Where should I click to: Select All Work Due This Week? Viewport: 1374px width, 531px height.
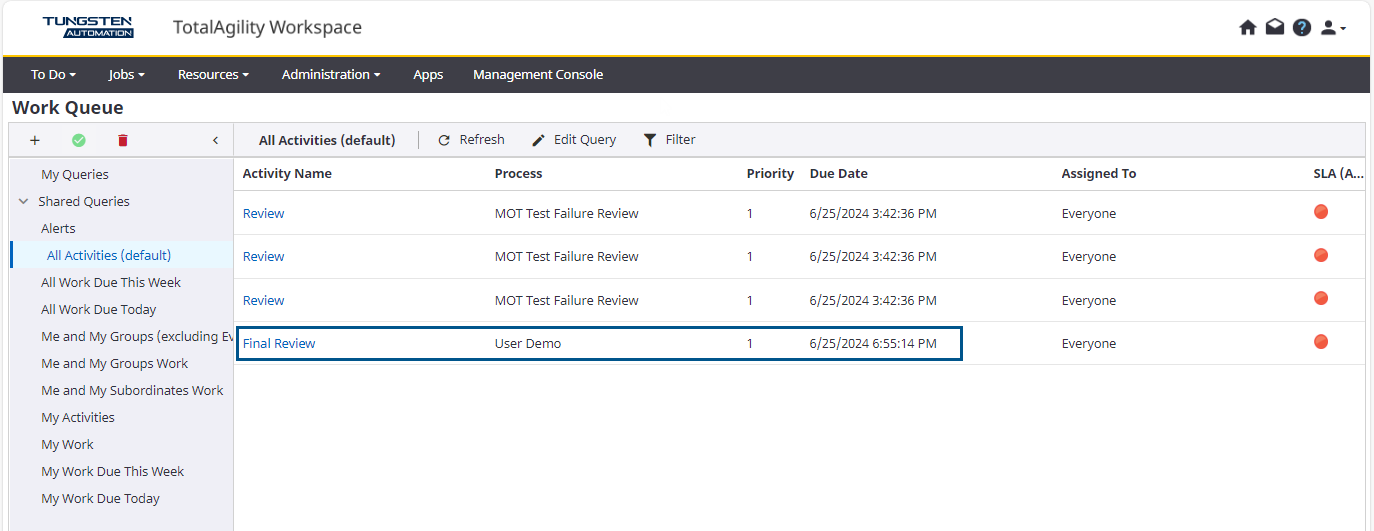111,282
